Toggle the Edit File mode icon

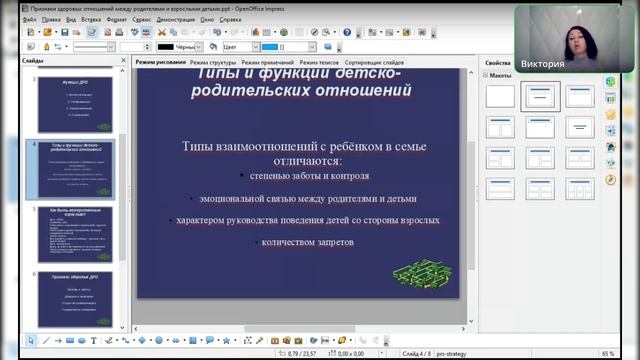point(92,32)
